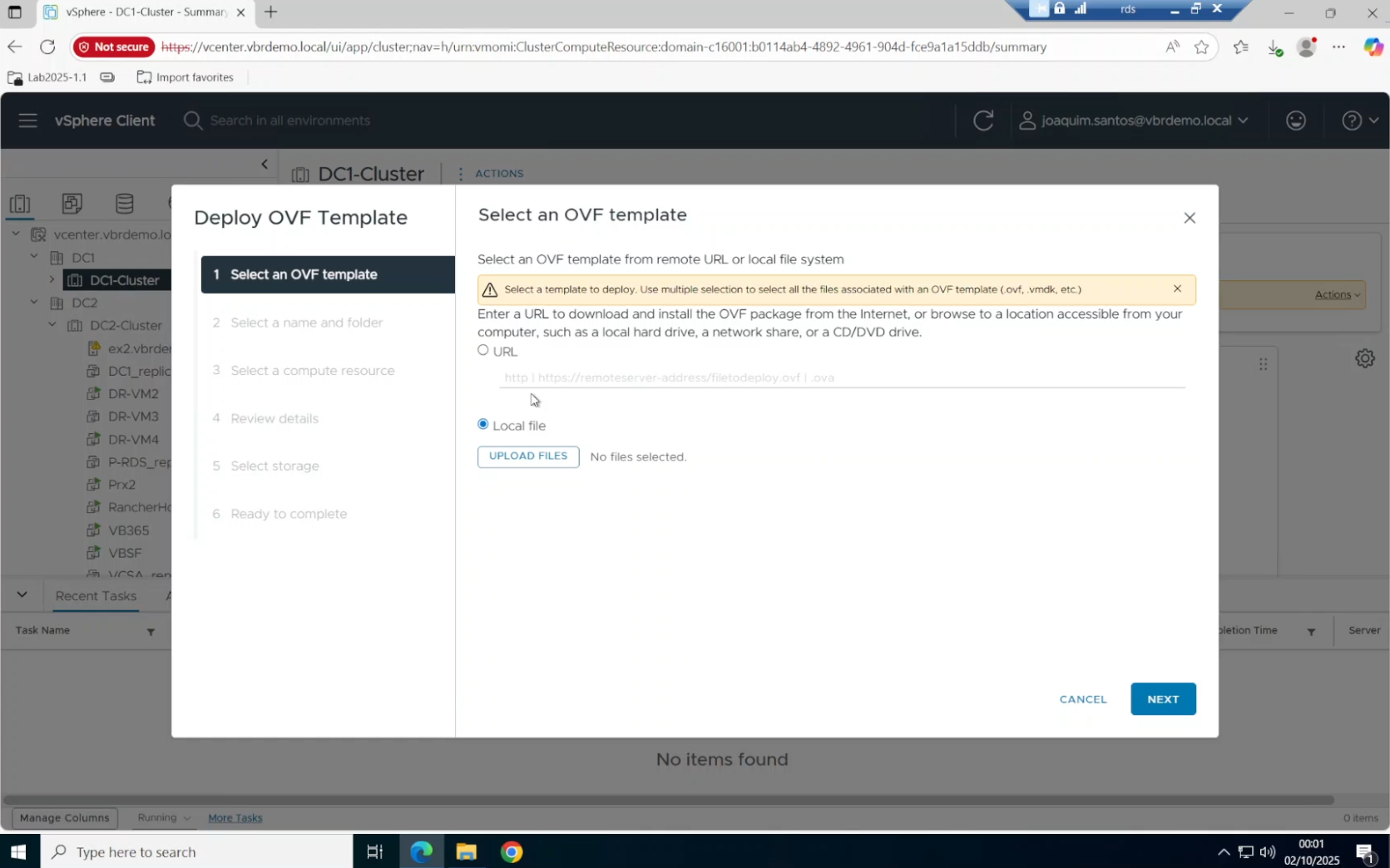Open joaquim.santos user account dropdown
Image resolution: width=1390 pixels, height=868 pixels.
(1135, 121)
